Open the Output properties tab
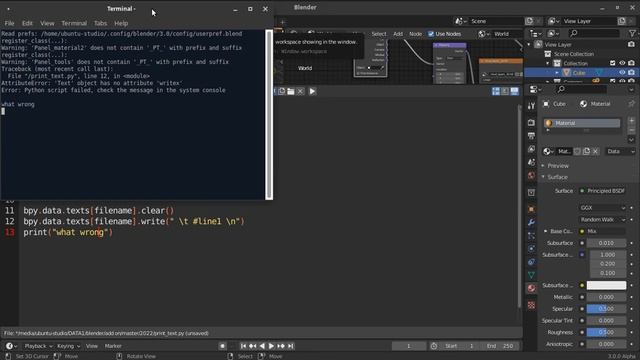This screenshot has width=640, height=360. (531, 136)
